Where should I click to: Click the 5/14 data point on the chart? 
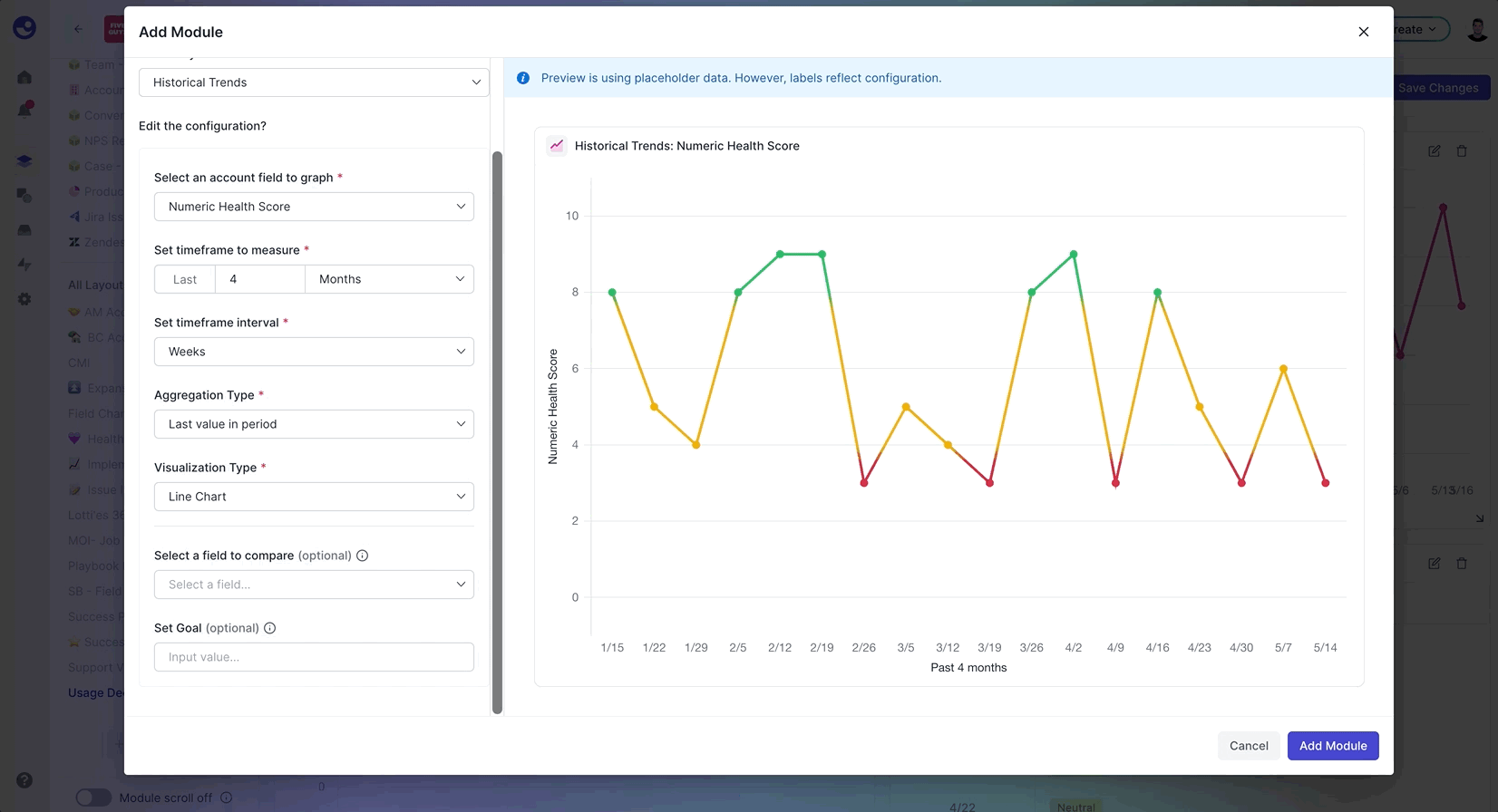[x=1326, y=483]
